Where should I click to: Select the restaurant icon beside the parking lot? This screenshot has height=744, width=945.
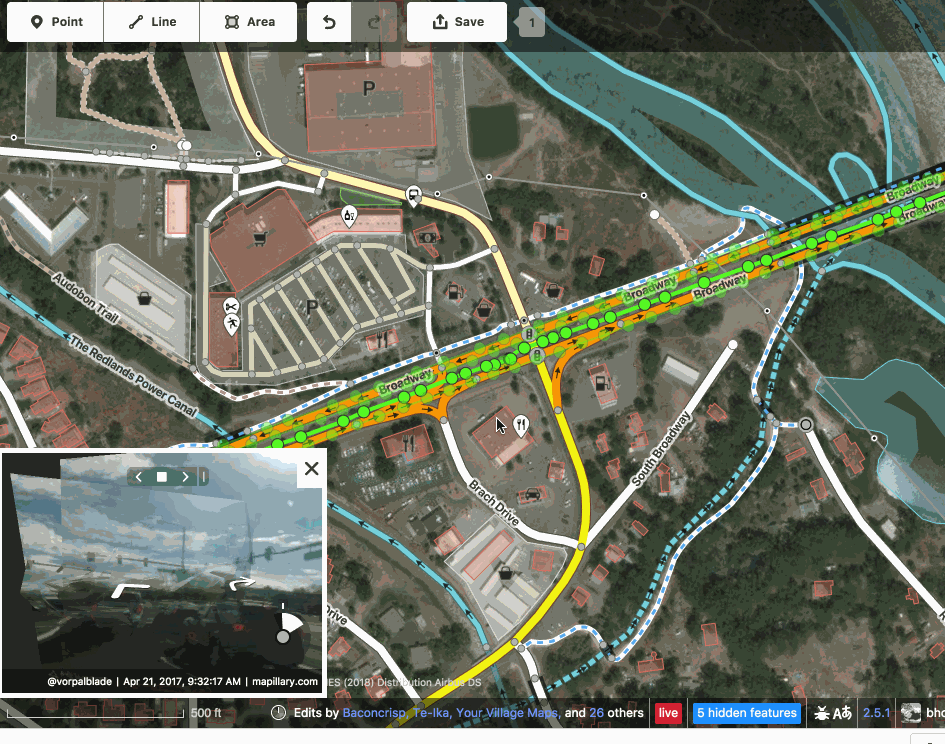[x=381, y=341]
